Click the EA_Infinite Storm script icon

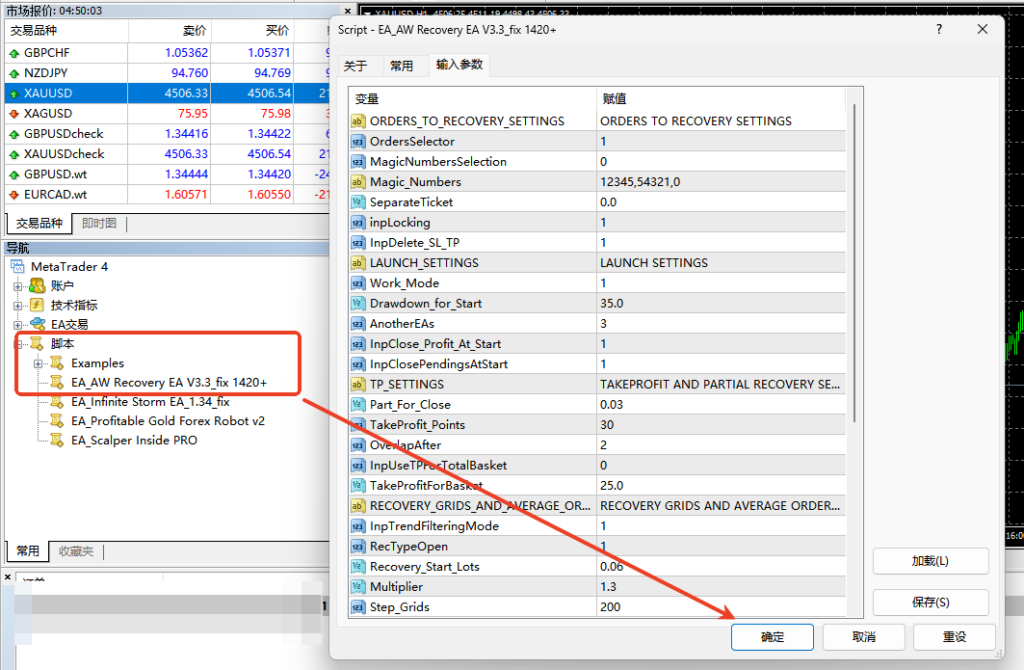point(57,402)
